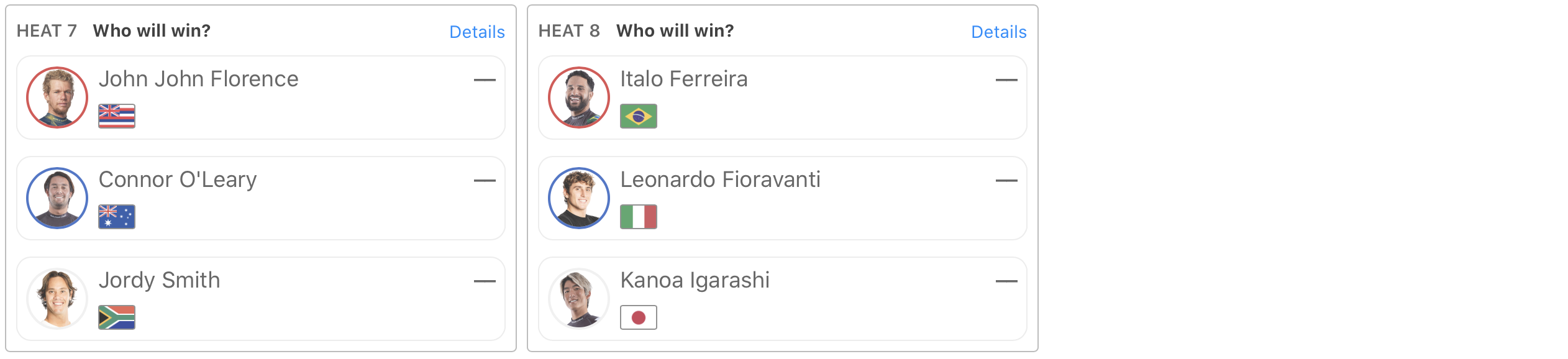Click Jordy Smith's avatar photo
This screenshot has width=1568, height=359.
click(57, 299)
